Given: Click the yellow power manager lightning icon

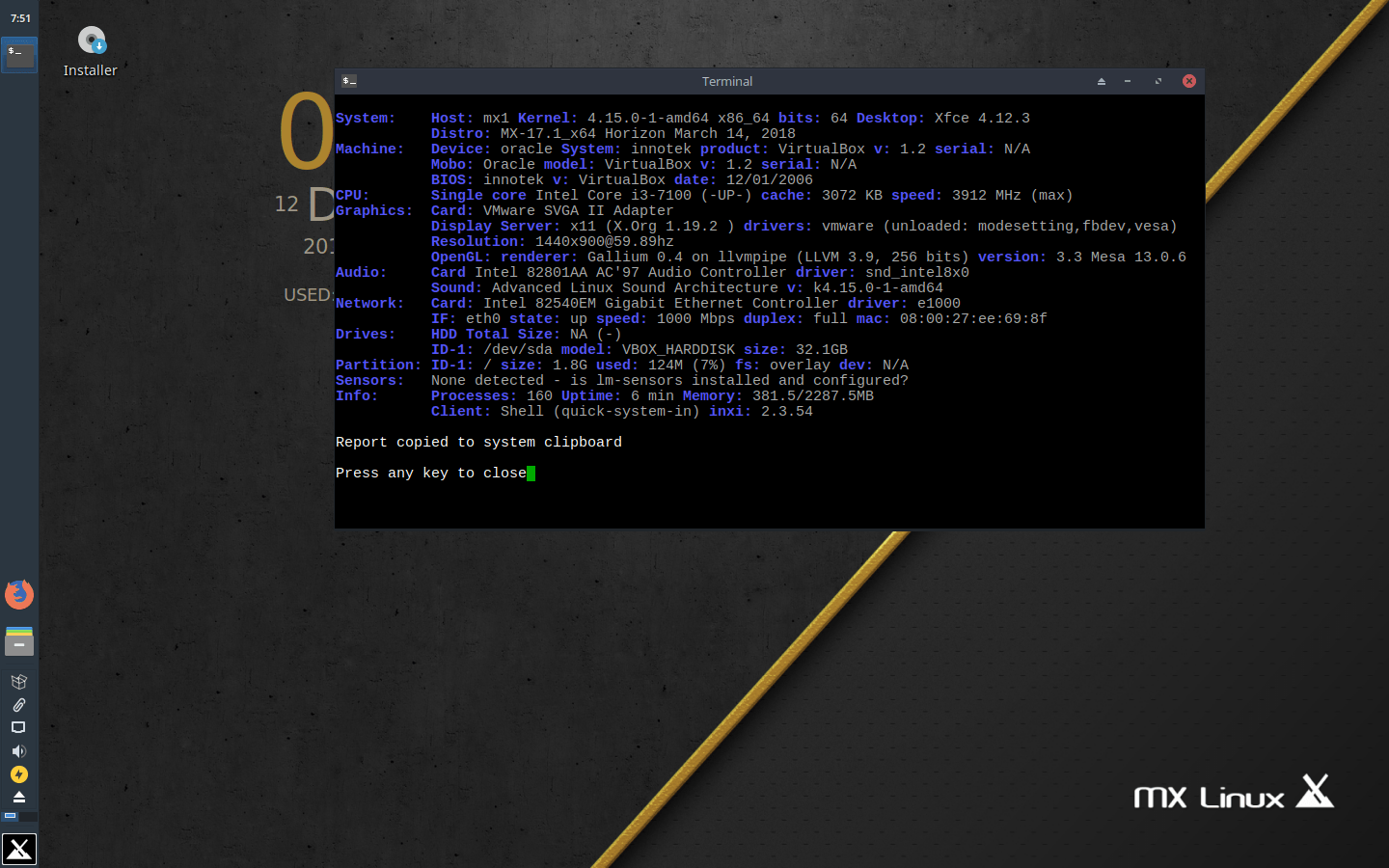Looking at the screenshot, I should coord(19,774).
